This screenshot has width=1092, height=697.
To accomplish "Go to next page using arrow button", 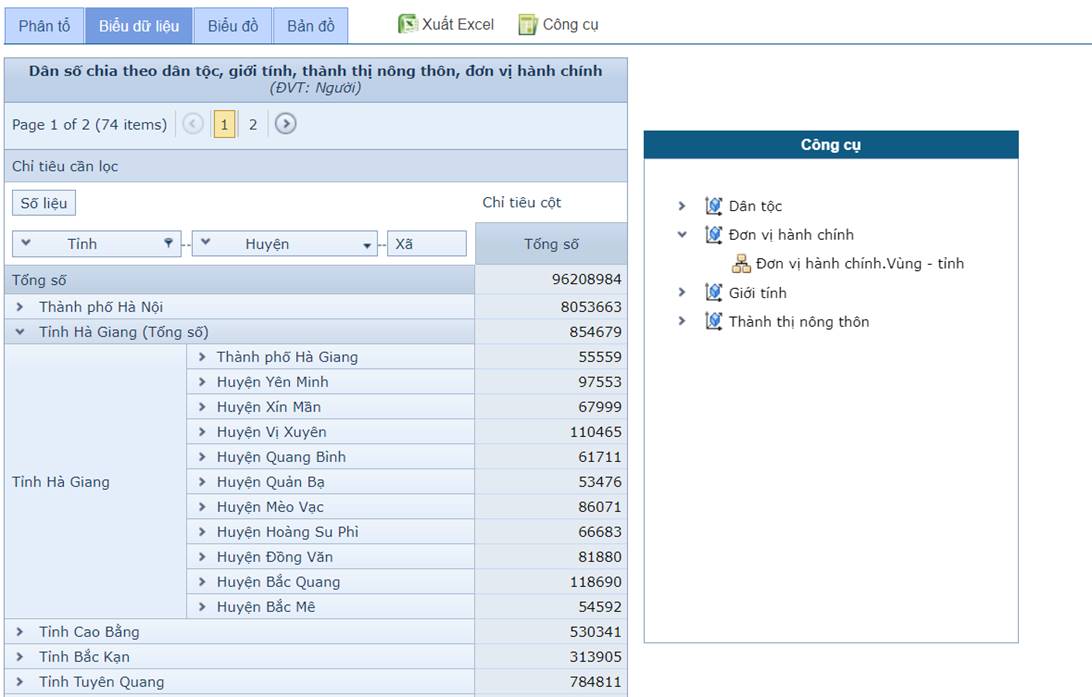I will 286,125.
